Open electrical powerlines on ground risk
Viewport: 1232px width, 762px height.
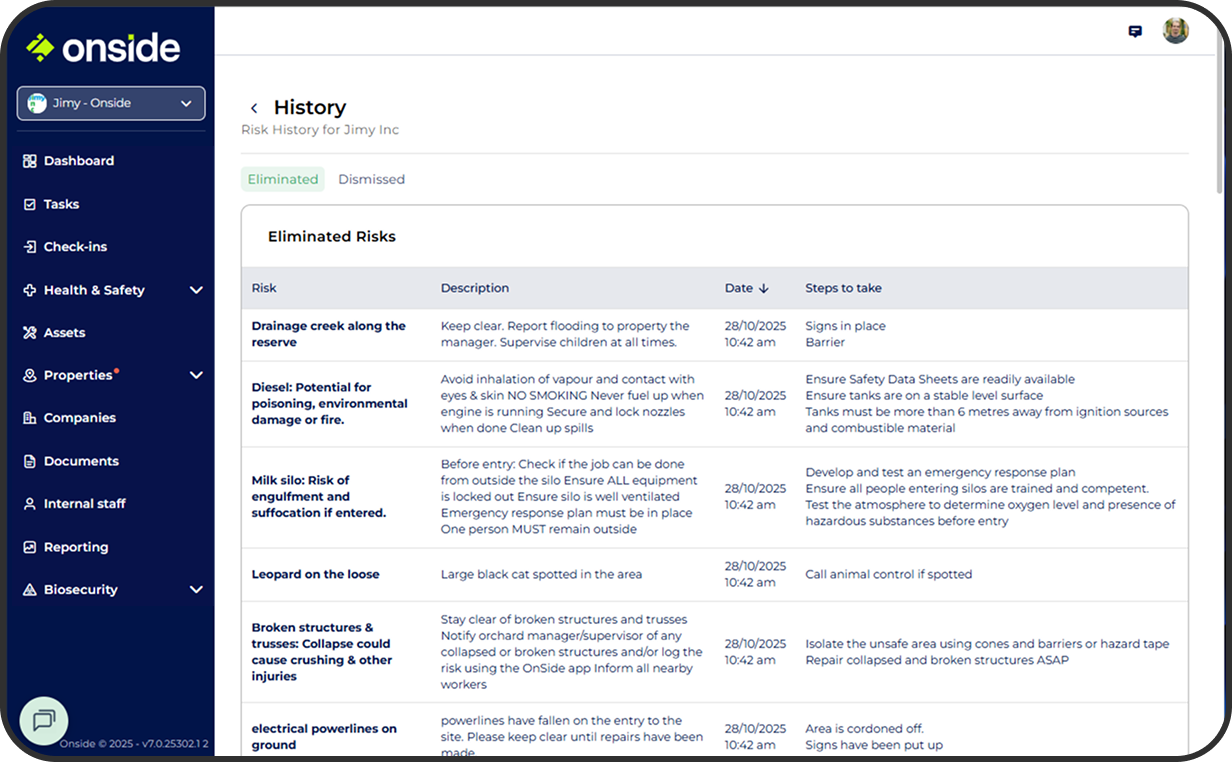[324, 737]
